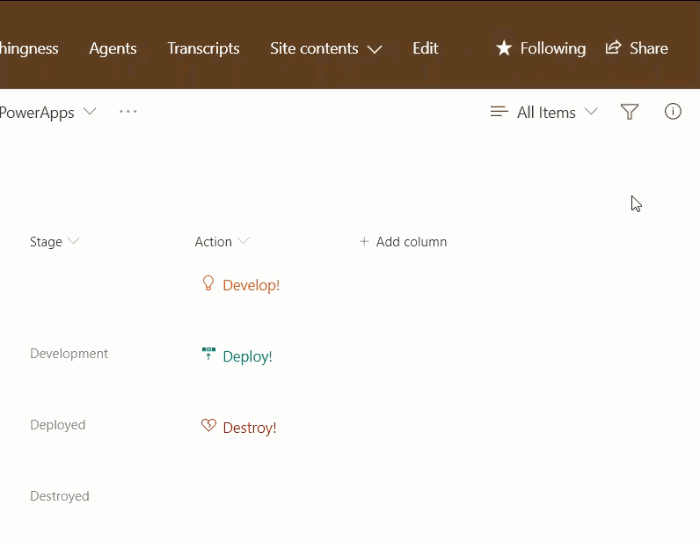Image resolution: width=700 pixels, height=542 pixels.
Task: Go to Transcripts in the navigation
Action: (x=203, y=48)
